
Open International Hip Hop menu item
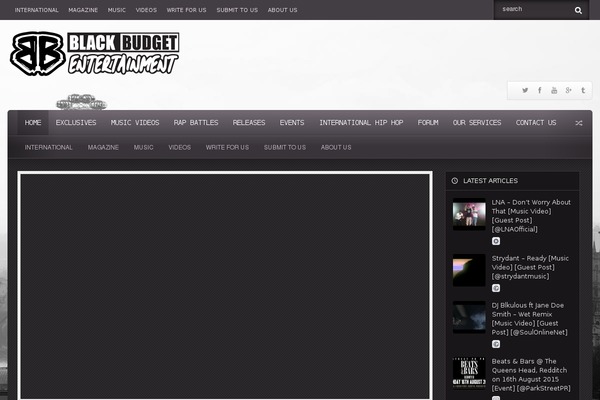click(x=361, y=122)
